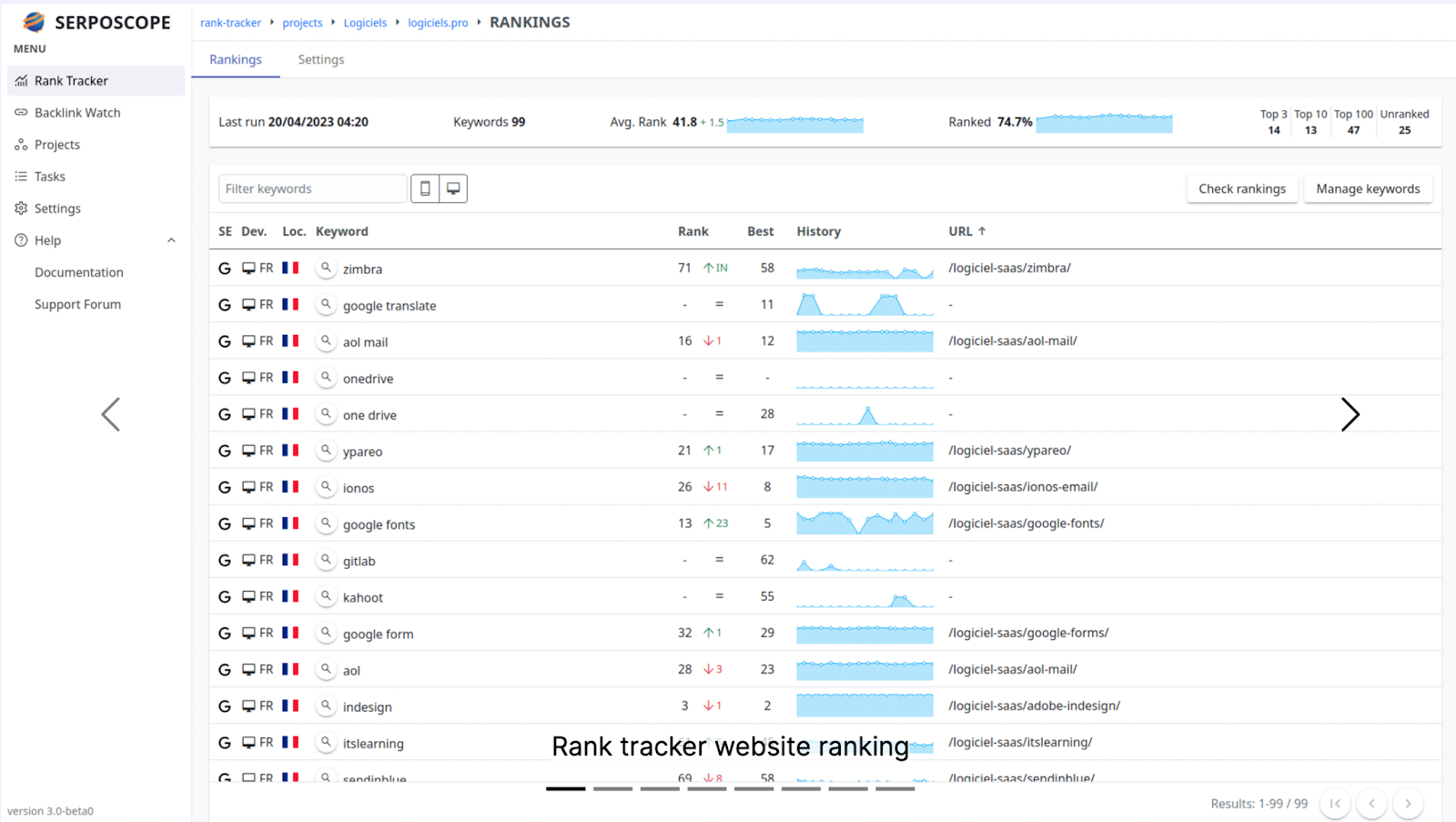The image size is (1456, 822).
Task: Click Unranked count statistic
Action: [x=1404, y=122]
